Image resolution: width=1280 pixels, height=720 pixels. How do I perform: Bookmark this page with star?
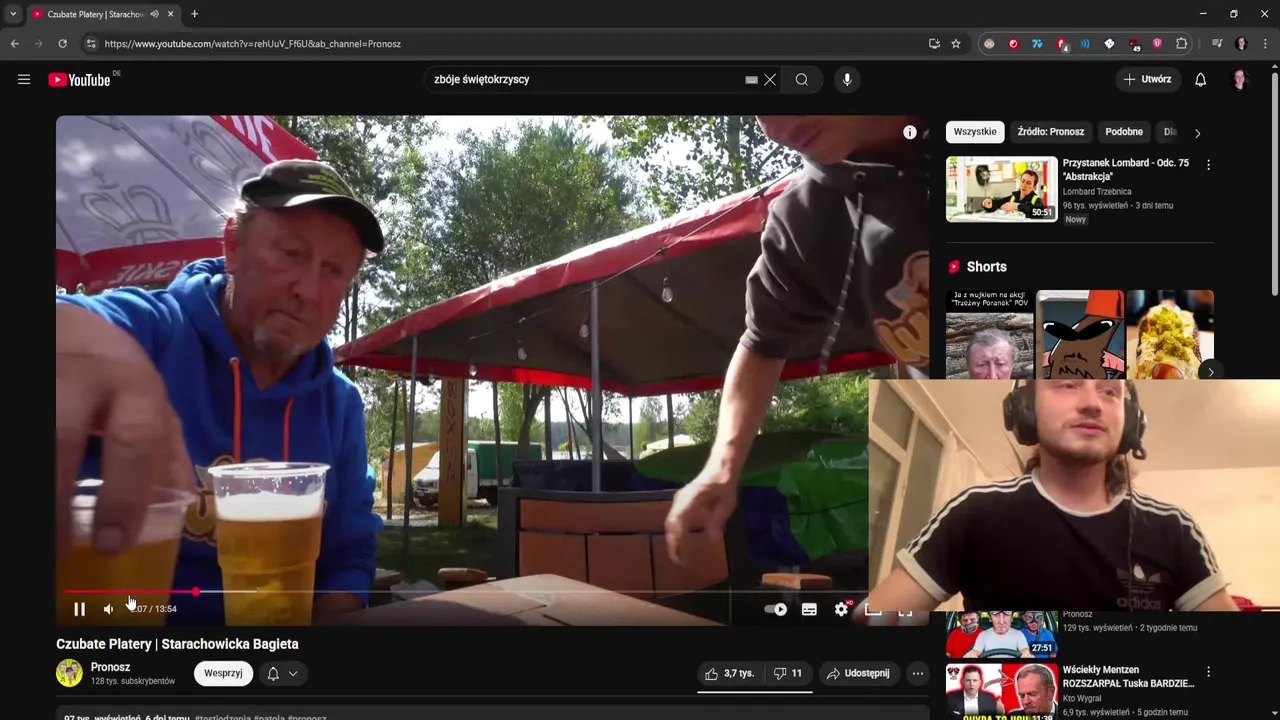pos(956,44)
